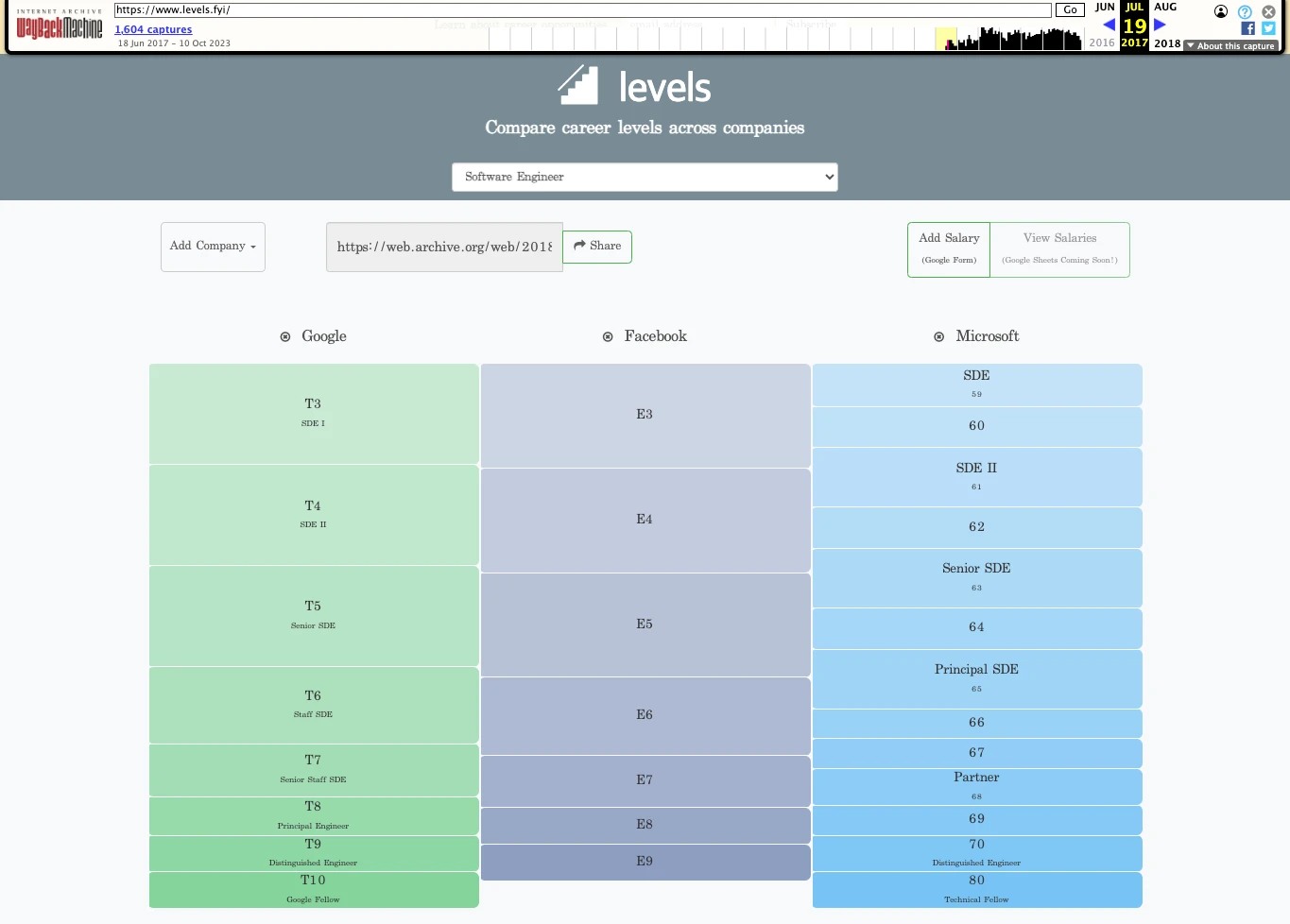1290x924 pixels.
Task: Remove Facebook column via its circle-x icon
Action: (608, 337)
